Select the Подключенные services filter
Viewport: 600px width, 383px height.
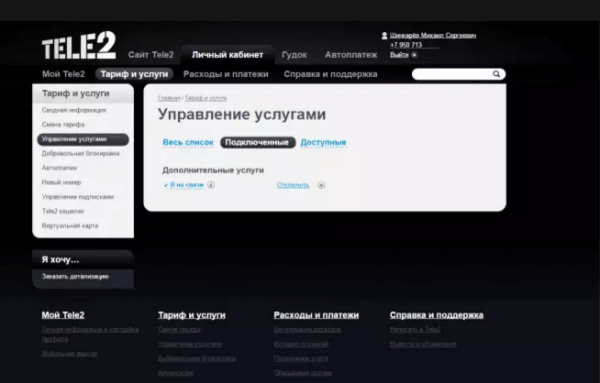tap(258, 142)
